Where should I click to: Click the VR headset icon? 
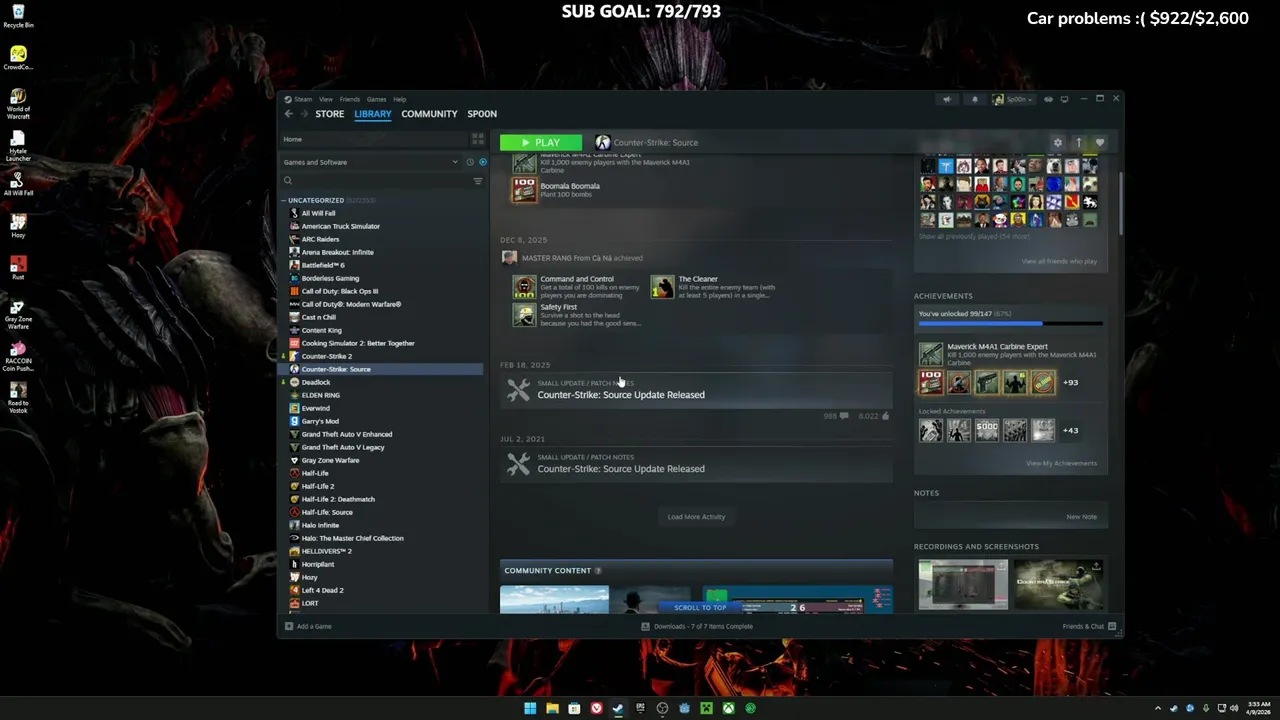[x=1048, y=99]
